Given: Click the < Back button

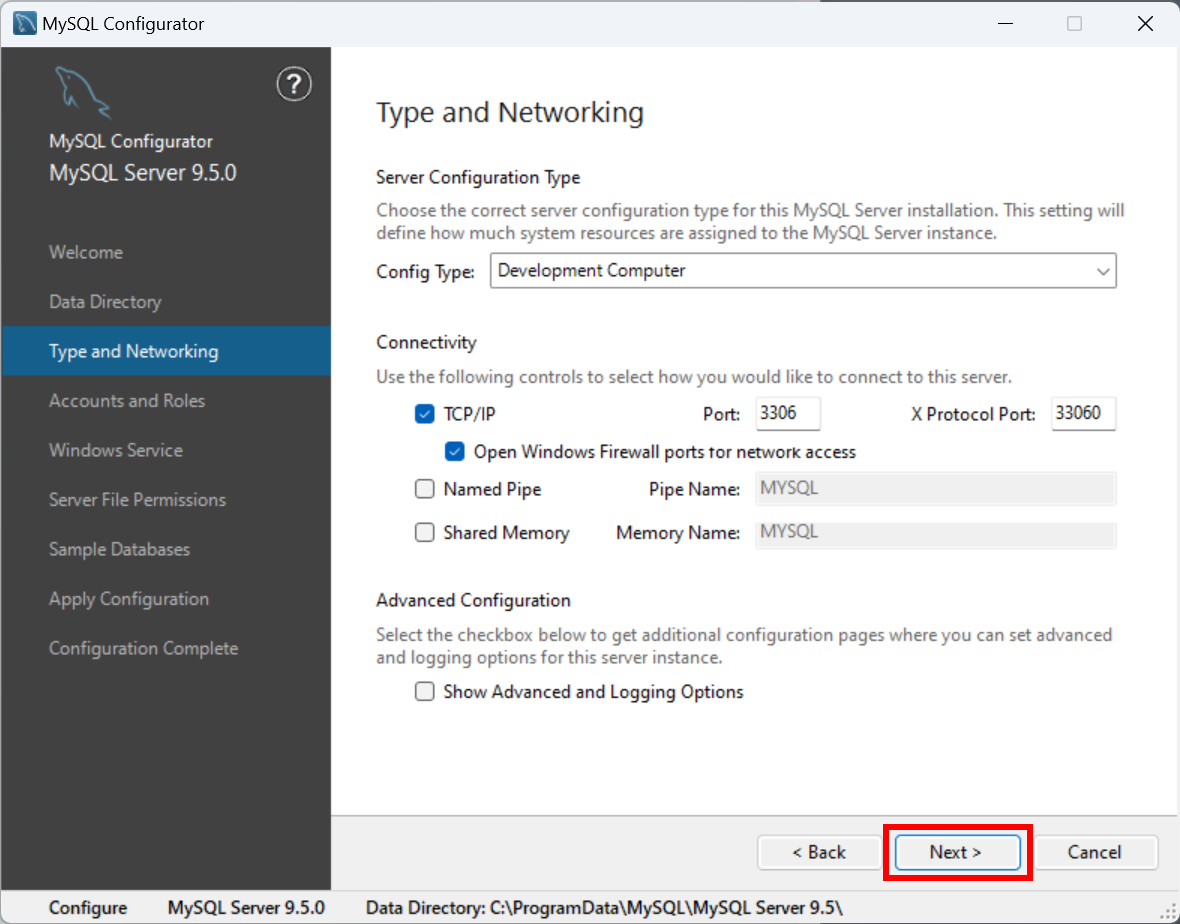Looking at the screenshot, I should coord(819,852).
